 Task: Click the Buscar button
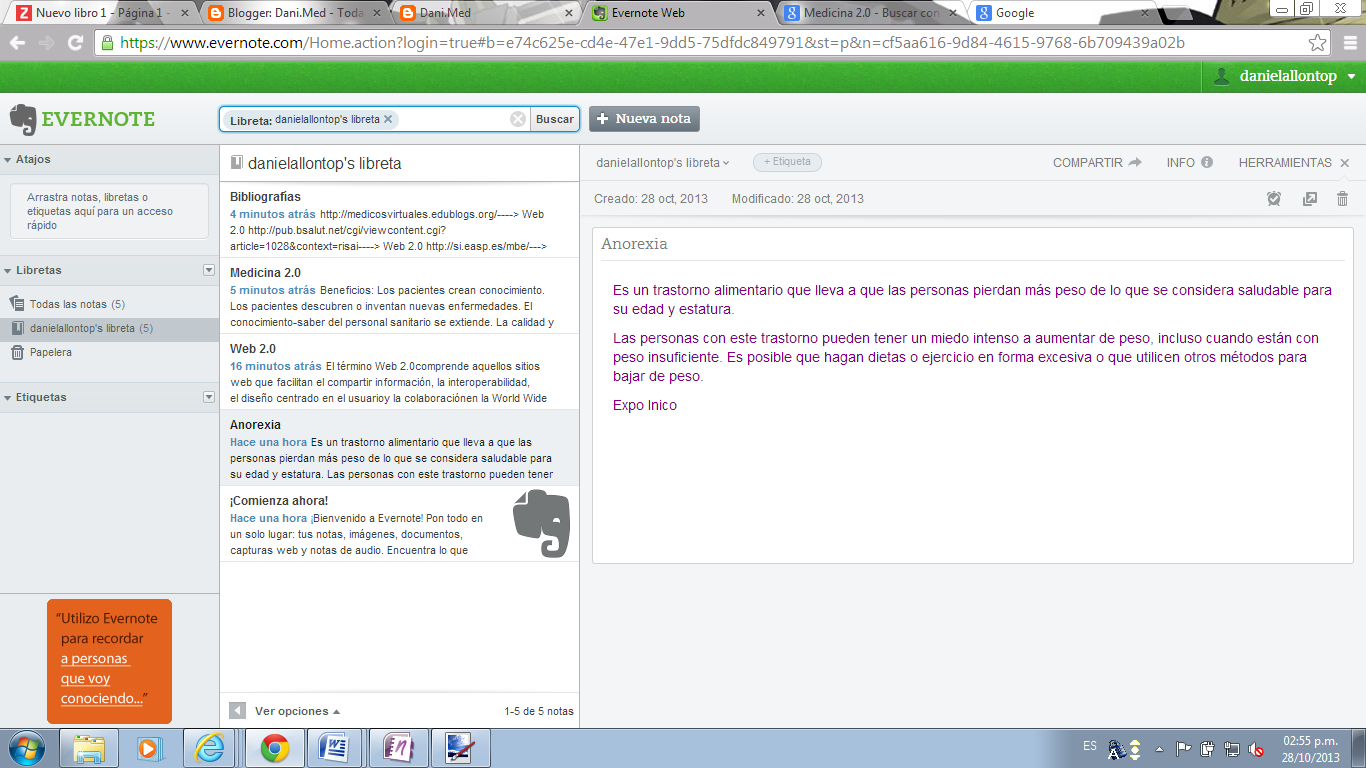(x=555, y=119)
